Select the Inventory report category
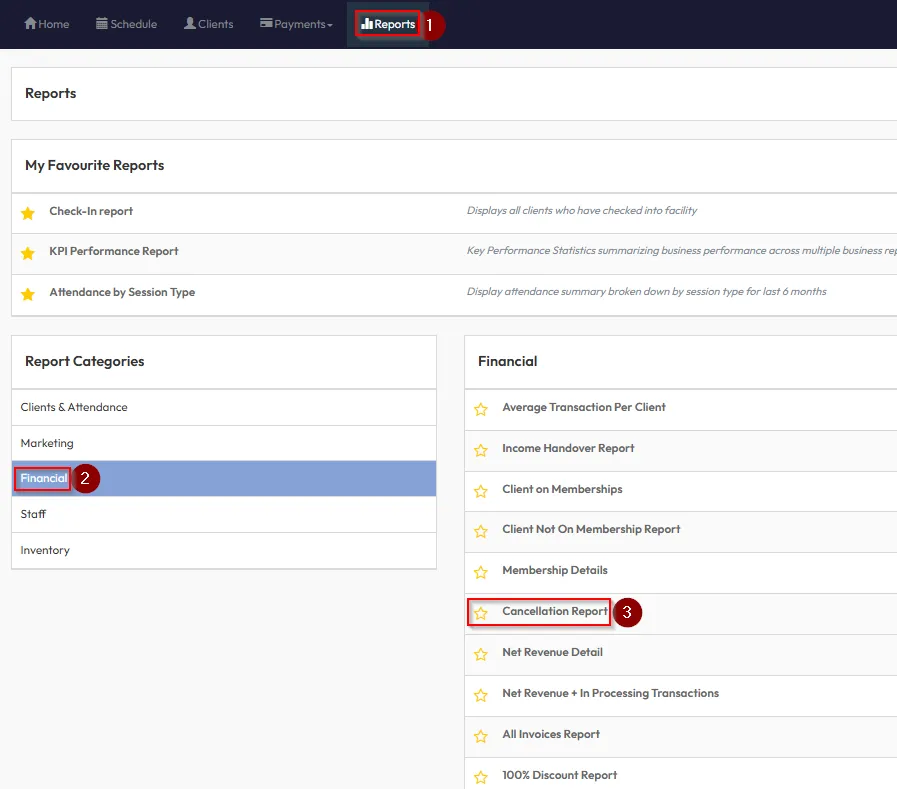Screen dimensions: 897x789 coord(45,550)
